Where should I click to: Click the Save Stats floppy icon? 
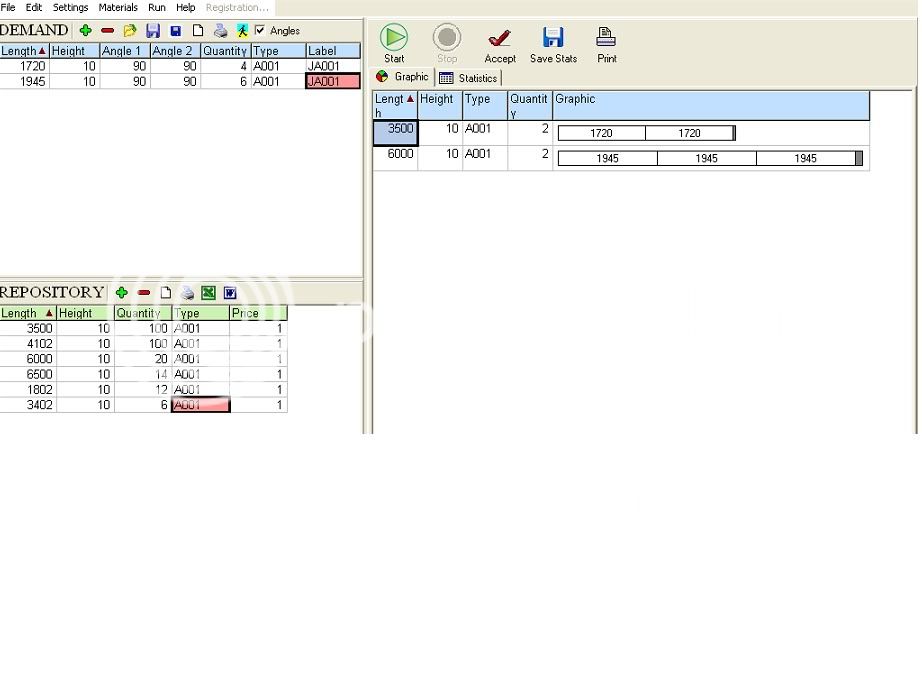[553, 38]
